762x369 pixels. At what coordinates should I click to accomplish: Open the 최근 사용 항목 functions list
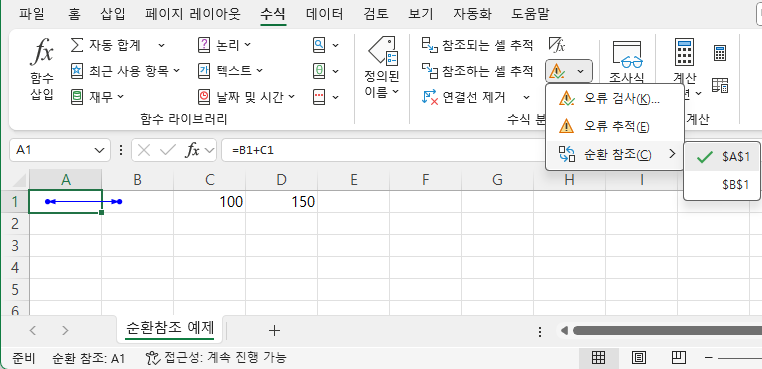click(125, 71)
